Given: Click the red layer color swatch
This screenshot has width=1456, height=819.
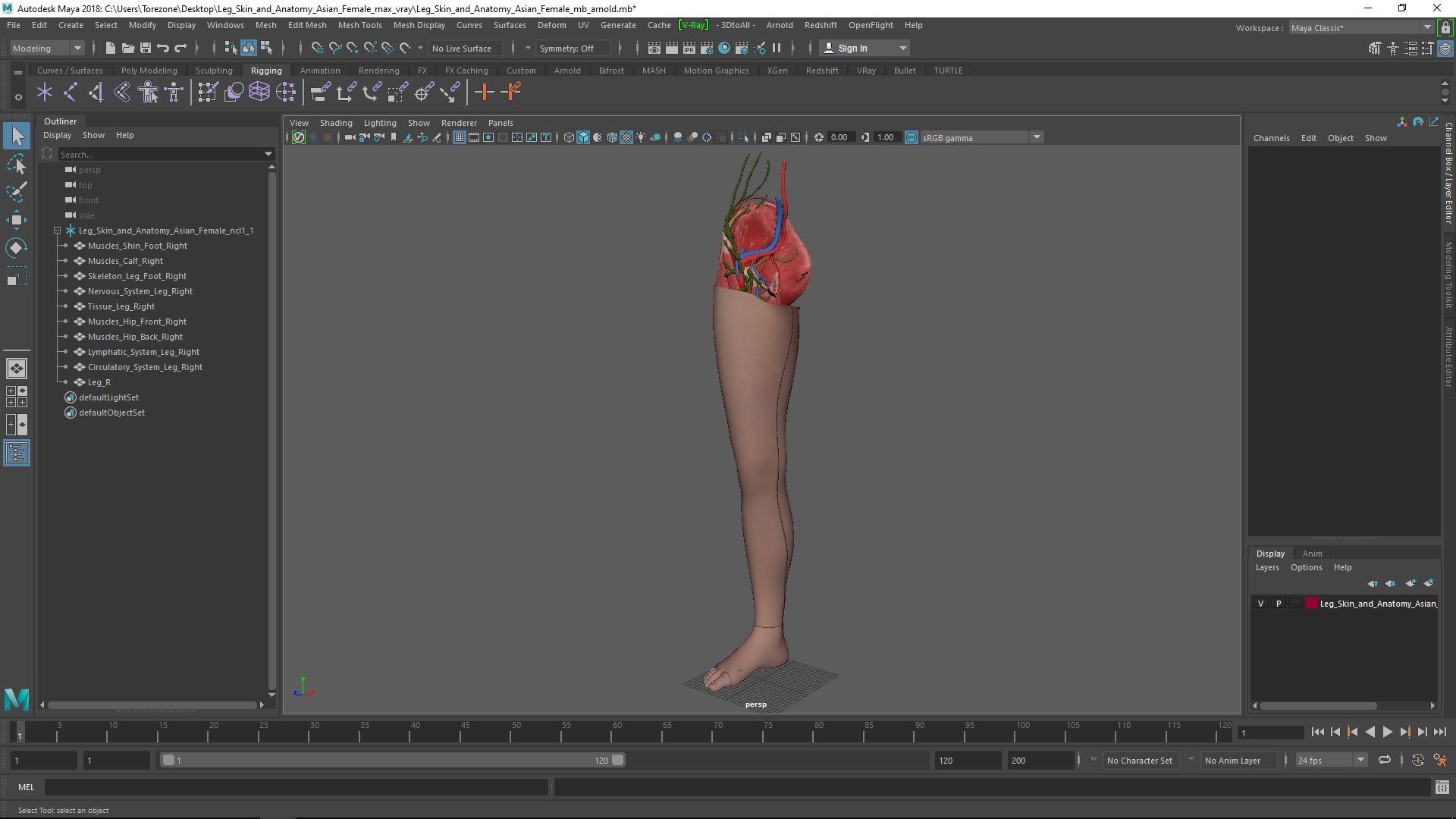Looking at the screenshot, I should 1312,604.
